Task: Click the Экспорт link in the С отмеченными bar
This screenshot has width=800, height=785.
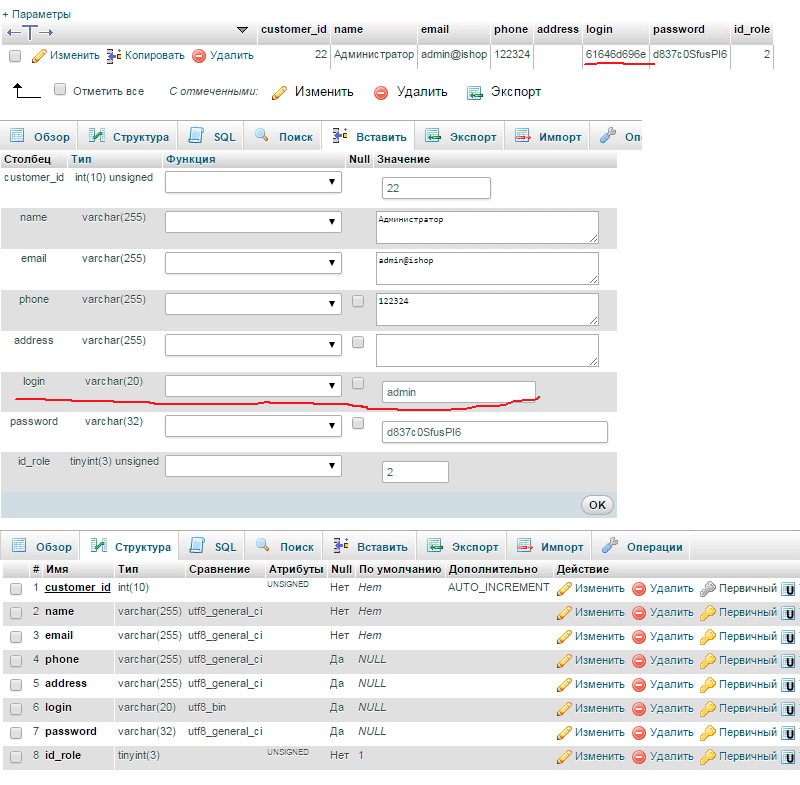Action: tap(516, 92)
